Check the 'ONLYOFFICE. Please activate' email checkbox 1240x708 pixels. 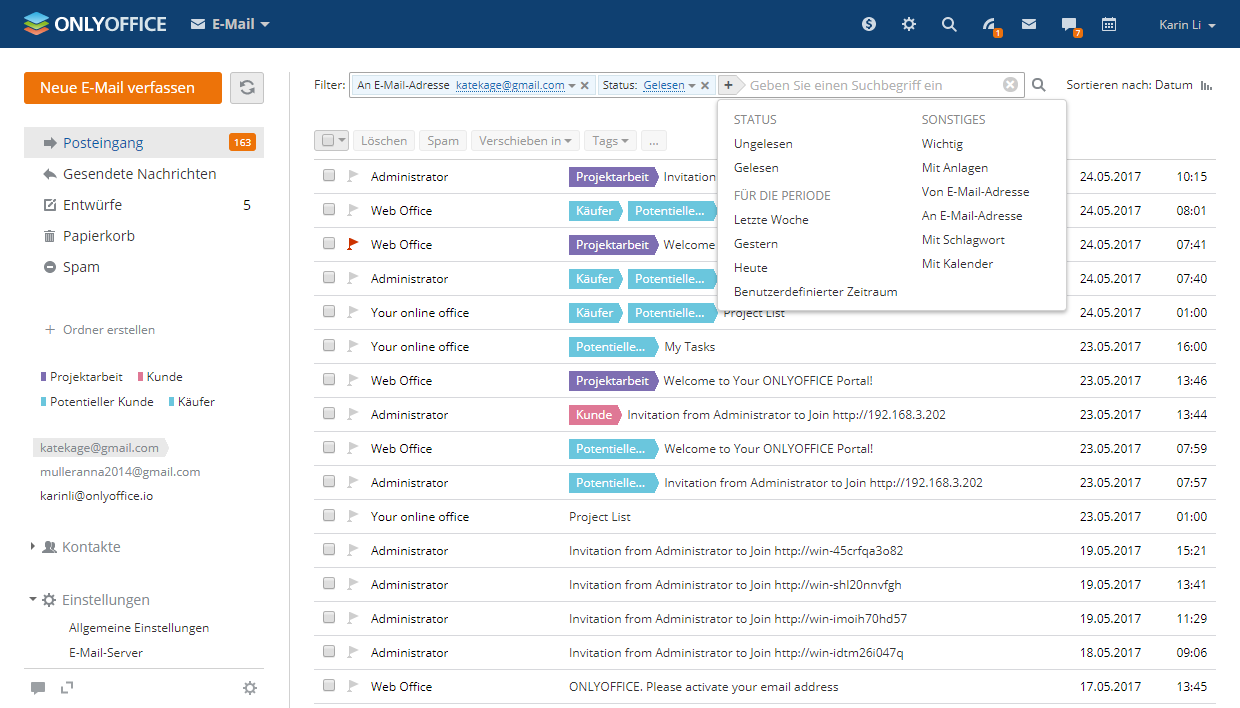pyautogui.click(x=329, y=687)
